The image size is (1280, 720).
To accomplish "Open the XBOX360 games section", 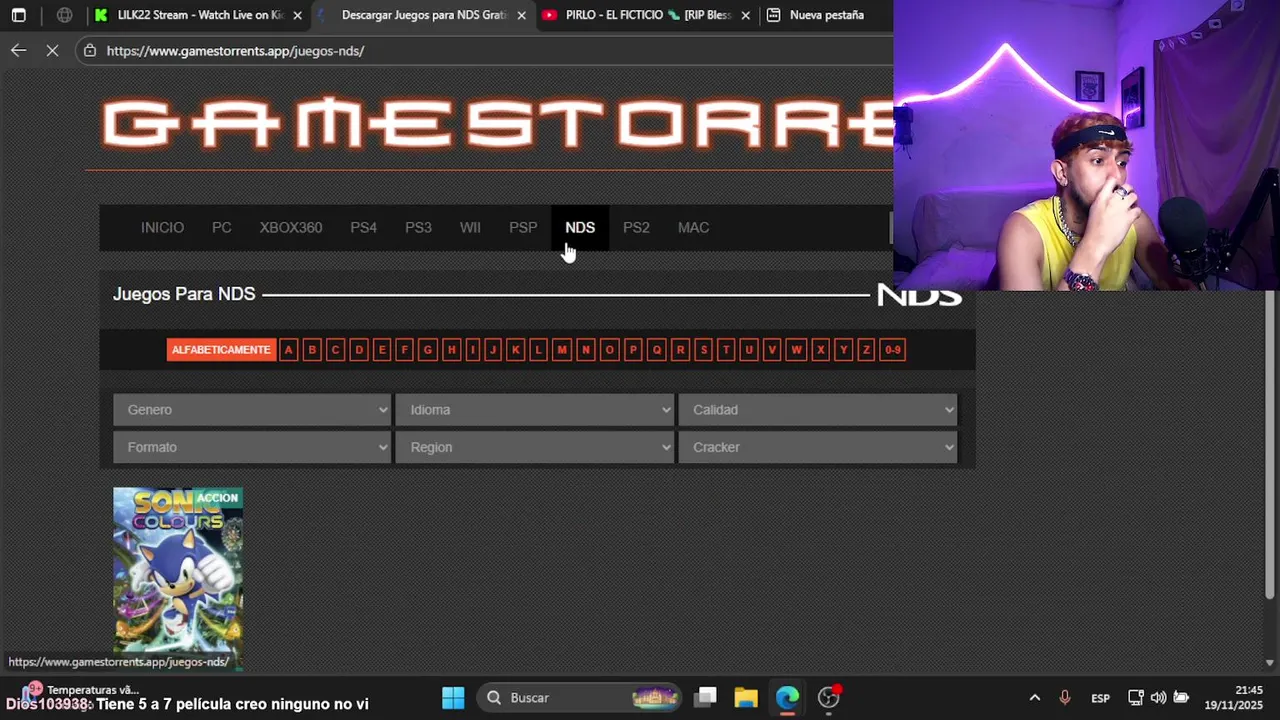I will tap(291, 227).
